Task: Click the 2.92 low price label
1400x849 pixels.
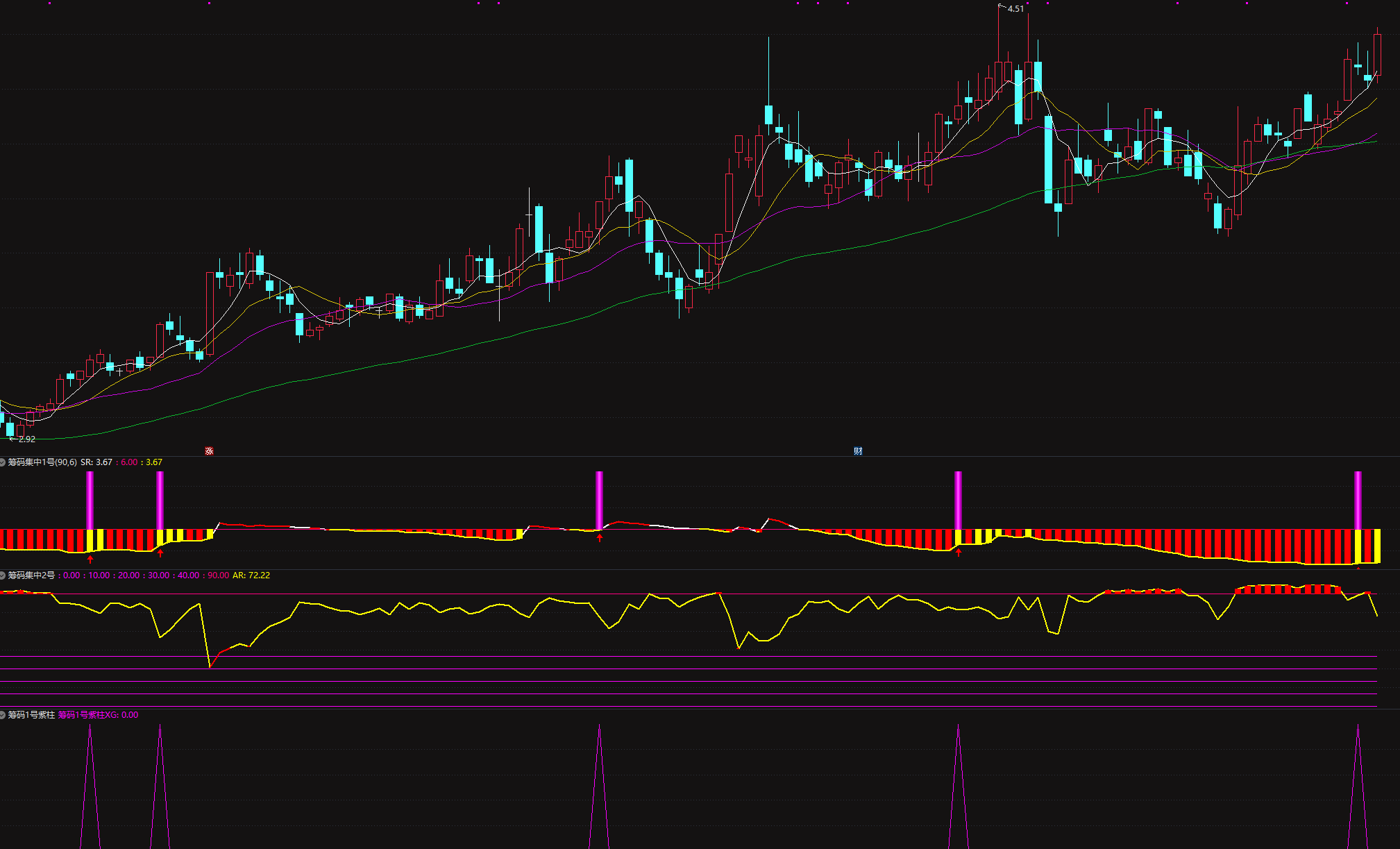Action: coord(26,439)
